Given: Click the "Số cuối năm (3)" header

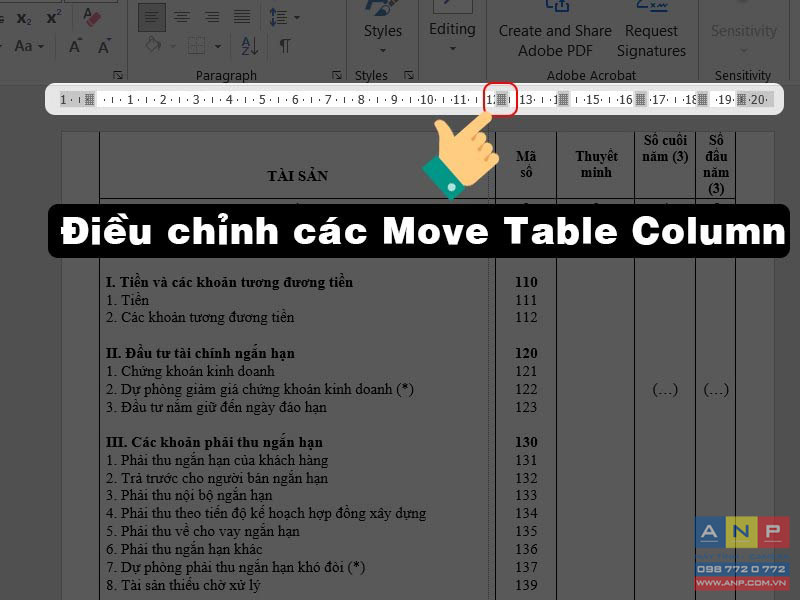Looking at the screenshot, I should click(x=665, y=148).
